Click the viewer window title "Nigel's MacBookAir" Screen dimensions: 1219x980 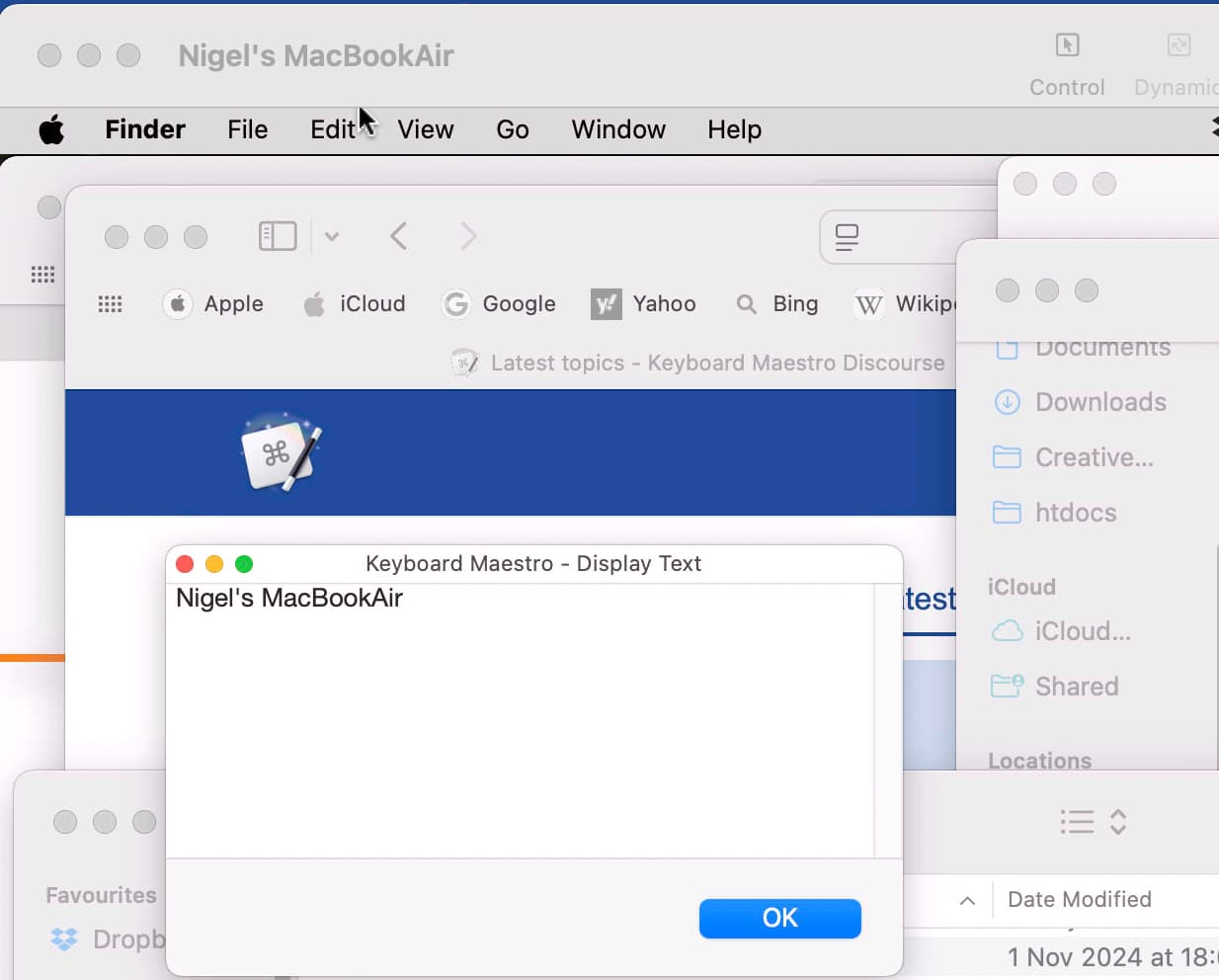pyautogui.click(x=316, y=55)
